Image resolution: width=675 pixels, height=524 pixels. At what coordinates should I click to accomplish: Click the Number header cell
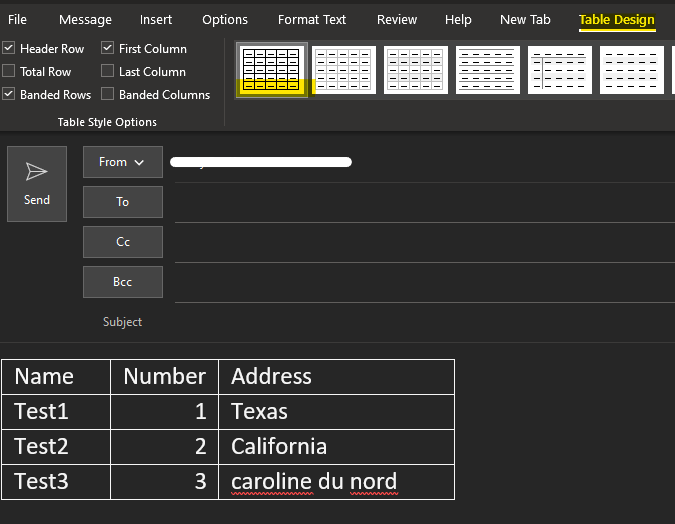164,377
